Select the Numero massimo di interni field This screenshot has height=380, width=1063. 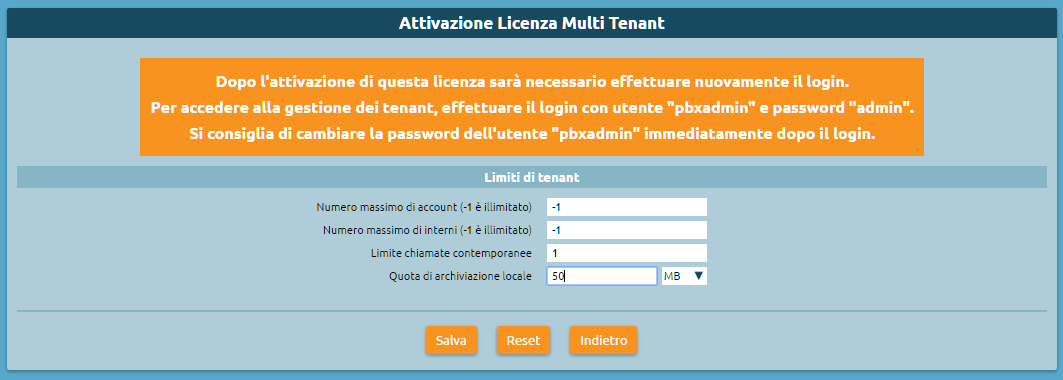tap(626, 230)
